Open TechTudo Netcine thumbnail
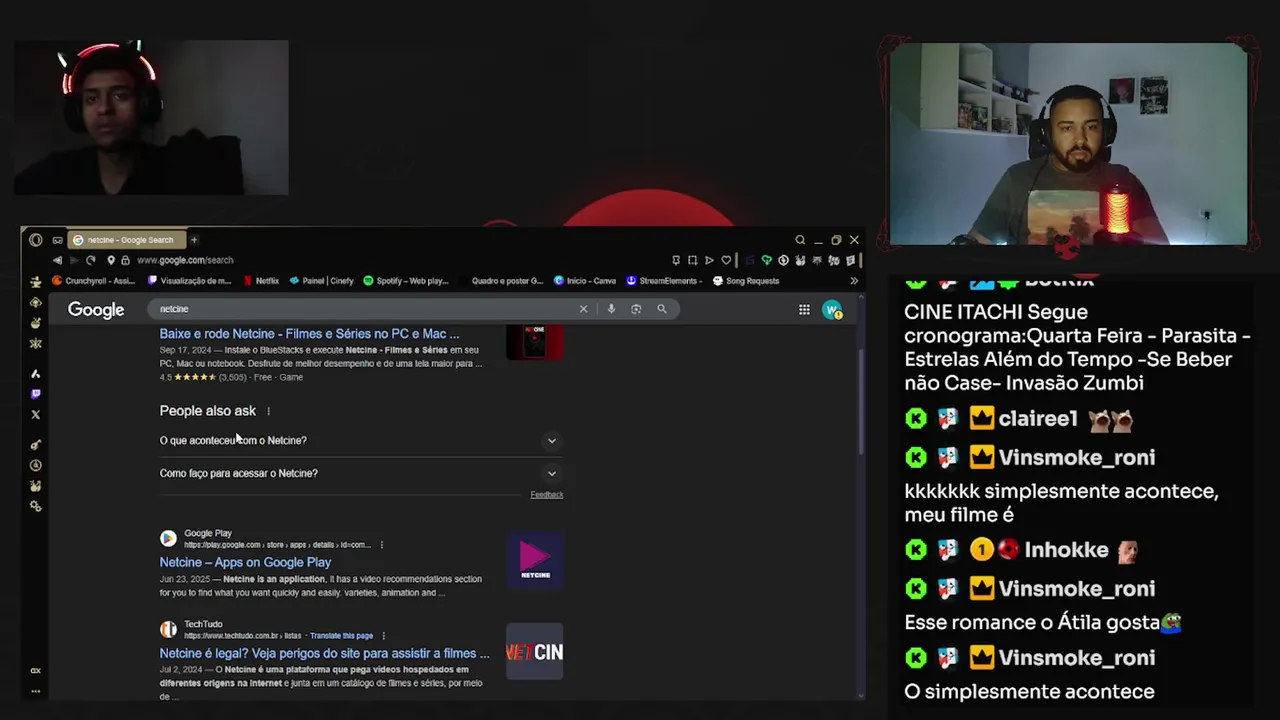 click(x=535, y=652)
